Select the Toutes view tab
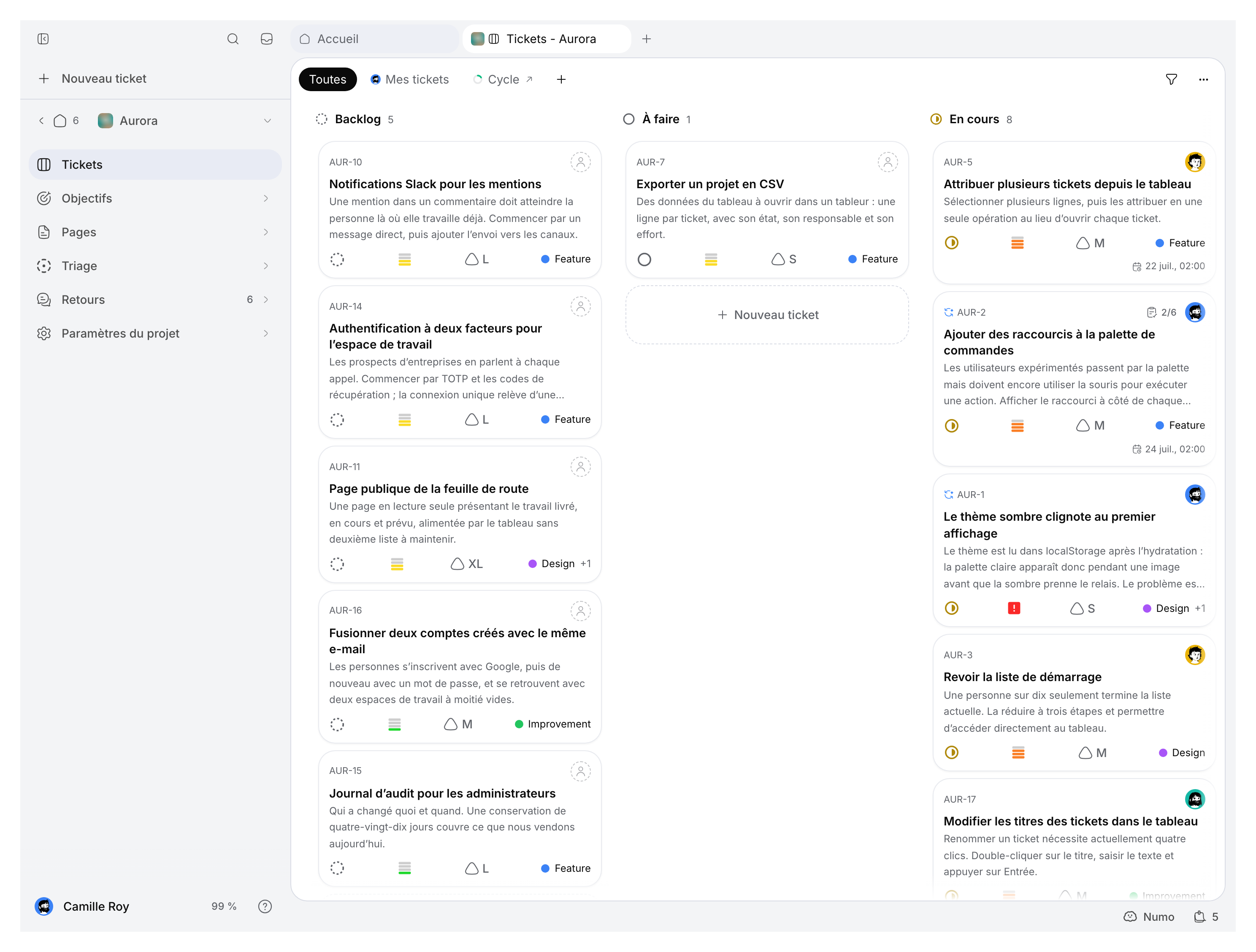This screenshot has width=1256, height=952. click(328, 79)
